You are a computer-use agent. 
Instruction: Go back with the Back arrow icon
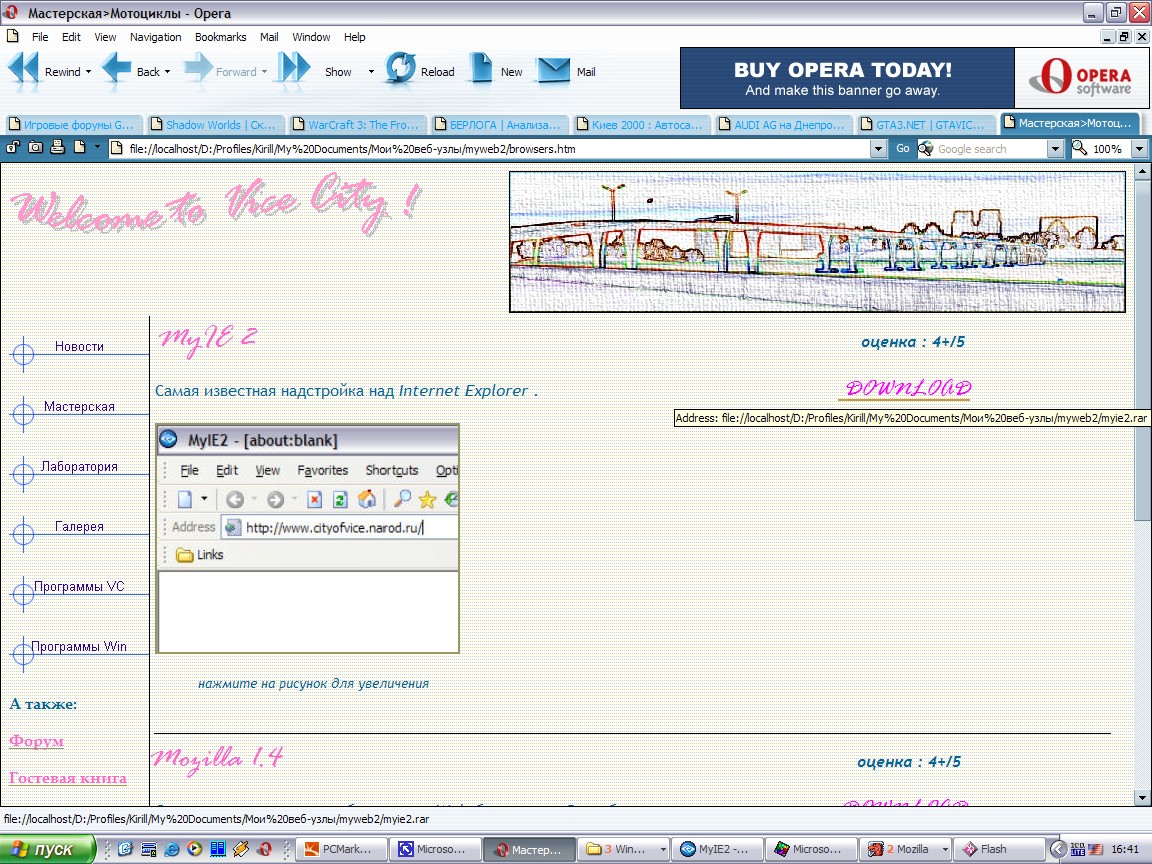(x=116, y=70)
